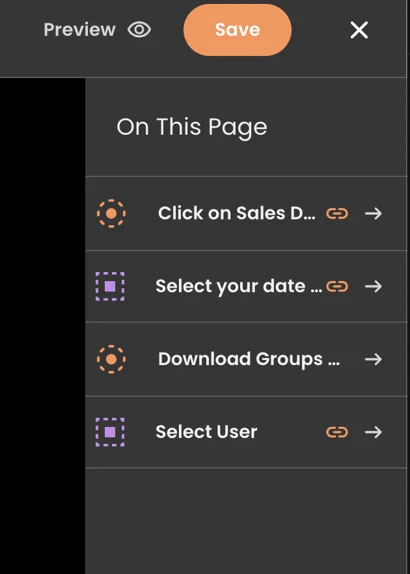Open arrow for Download Groups step
Viewport: 410px width, 574px height.
coord(373,359)
